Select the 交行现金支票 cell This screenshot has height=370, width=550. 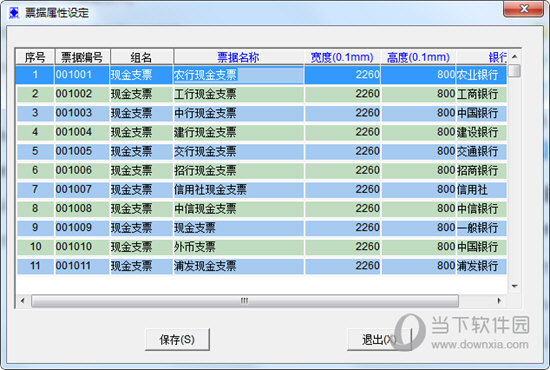click(x=239, y=151)
